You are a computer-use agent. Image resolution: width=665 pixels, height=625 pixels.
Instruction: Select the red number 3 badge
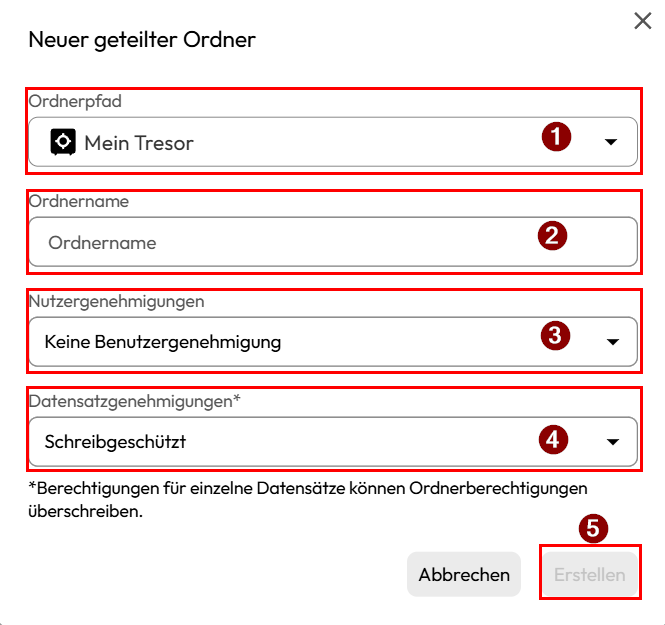coord(555,336)
